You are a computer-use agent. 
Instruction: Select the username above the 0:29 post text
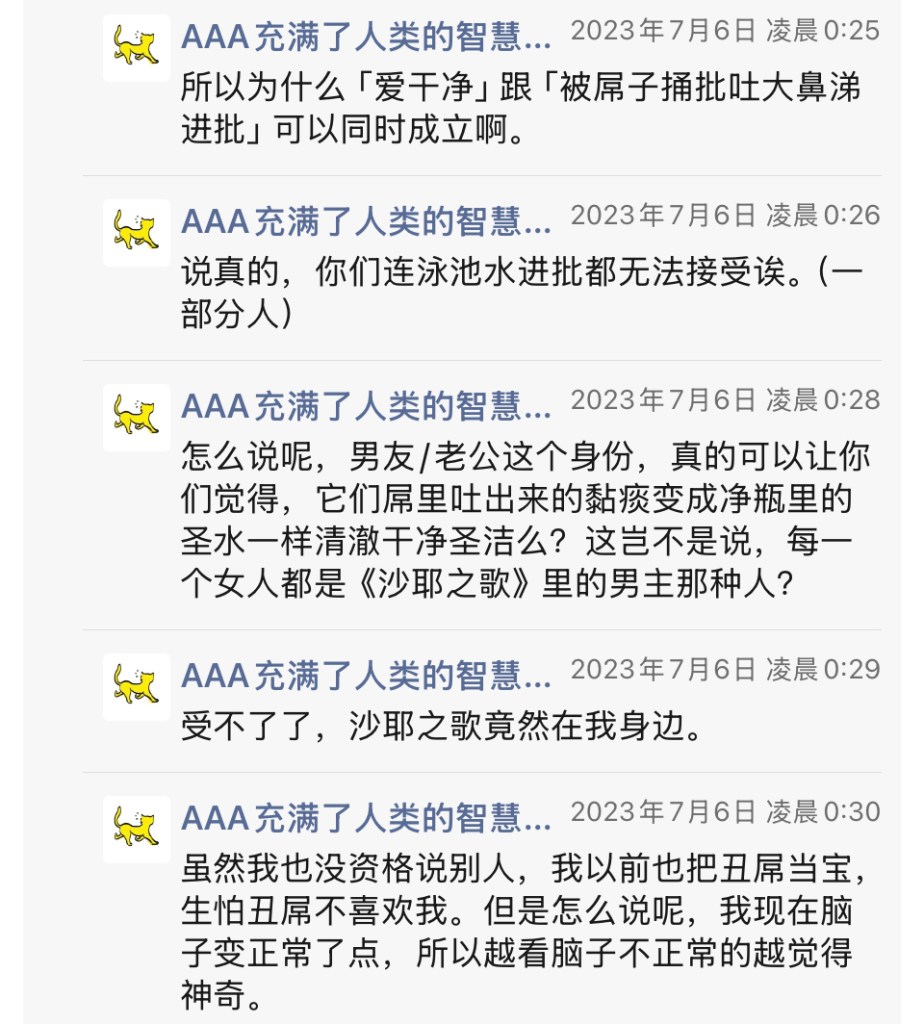tap(365, 676)
